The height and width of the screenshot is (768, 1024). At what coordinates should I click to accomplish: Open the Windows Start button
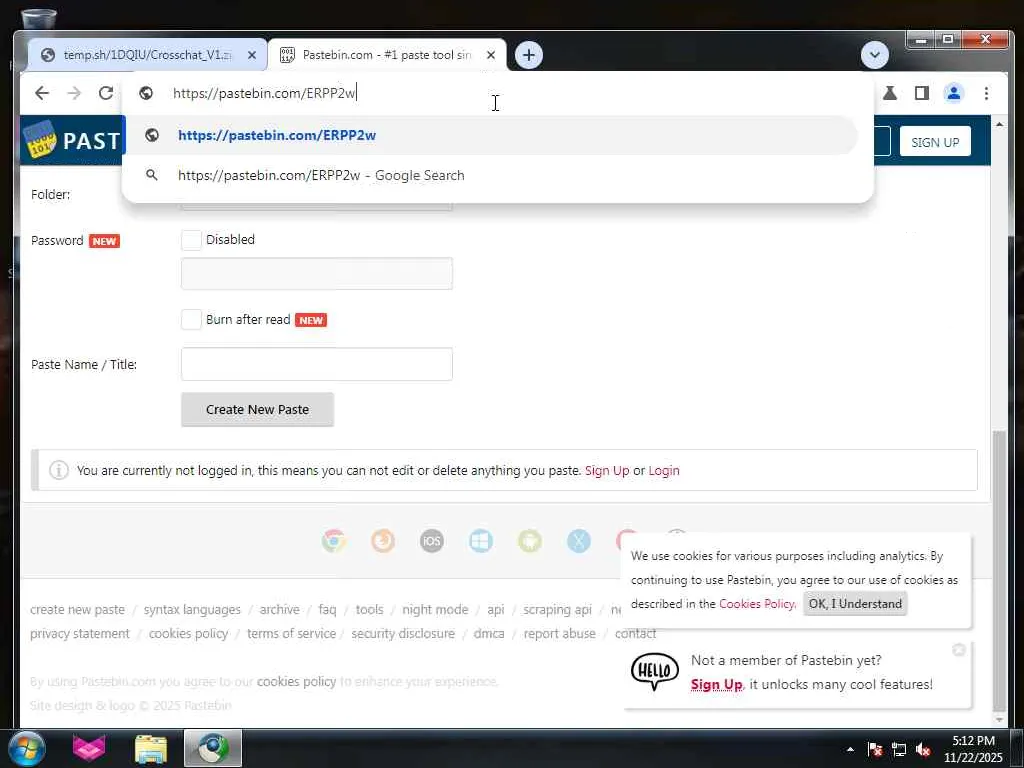(26, 748)
